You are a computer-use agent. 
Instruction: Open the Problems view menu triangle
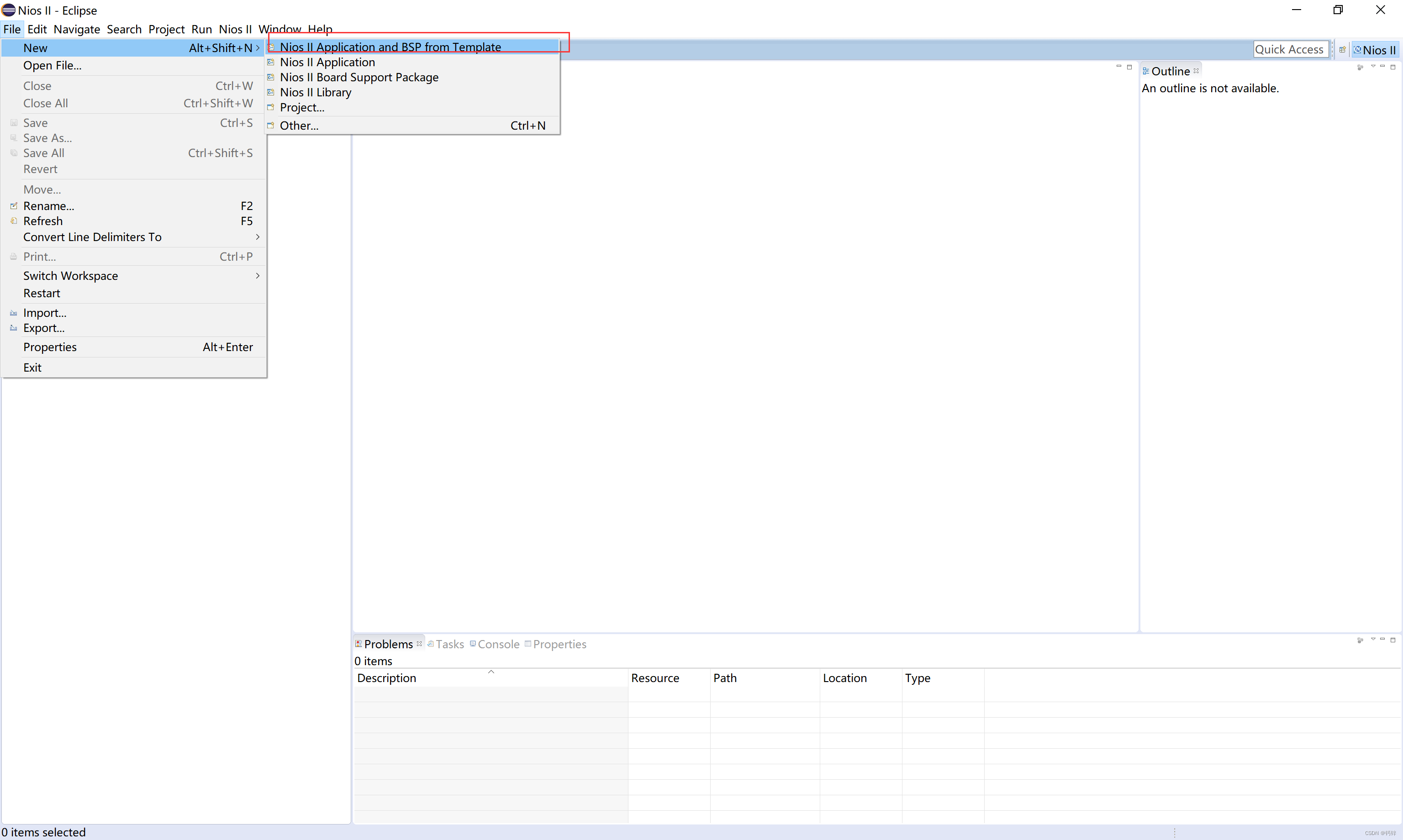click(1372, 640)
